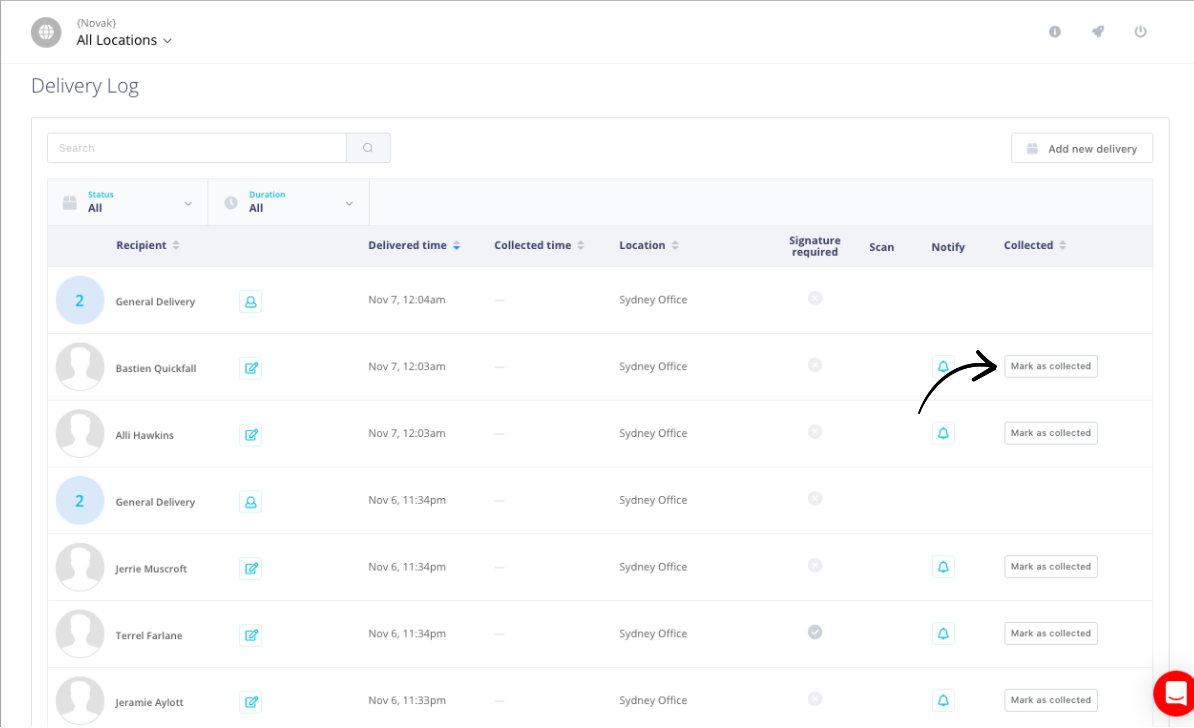The height and width of the screenshot is (728, 1194).
Task: Open the Status filter dropdown
Action: coord(128,203)
